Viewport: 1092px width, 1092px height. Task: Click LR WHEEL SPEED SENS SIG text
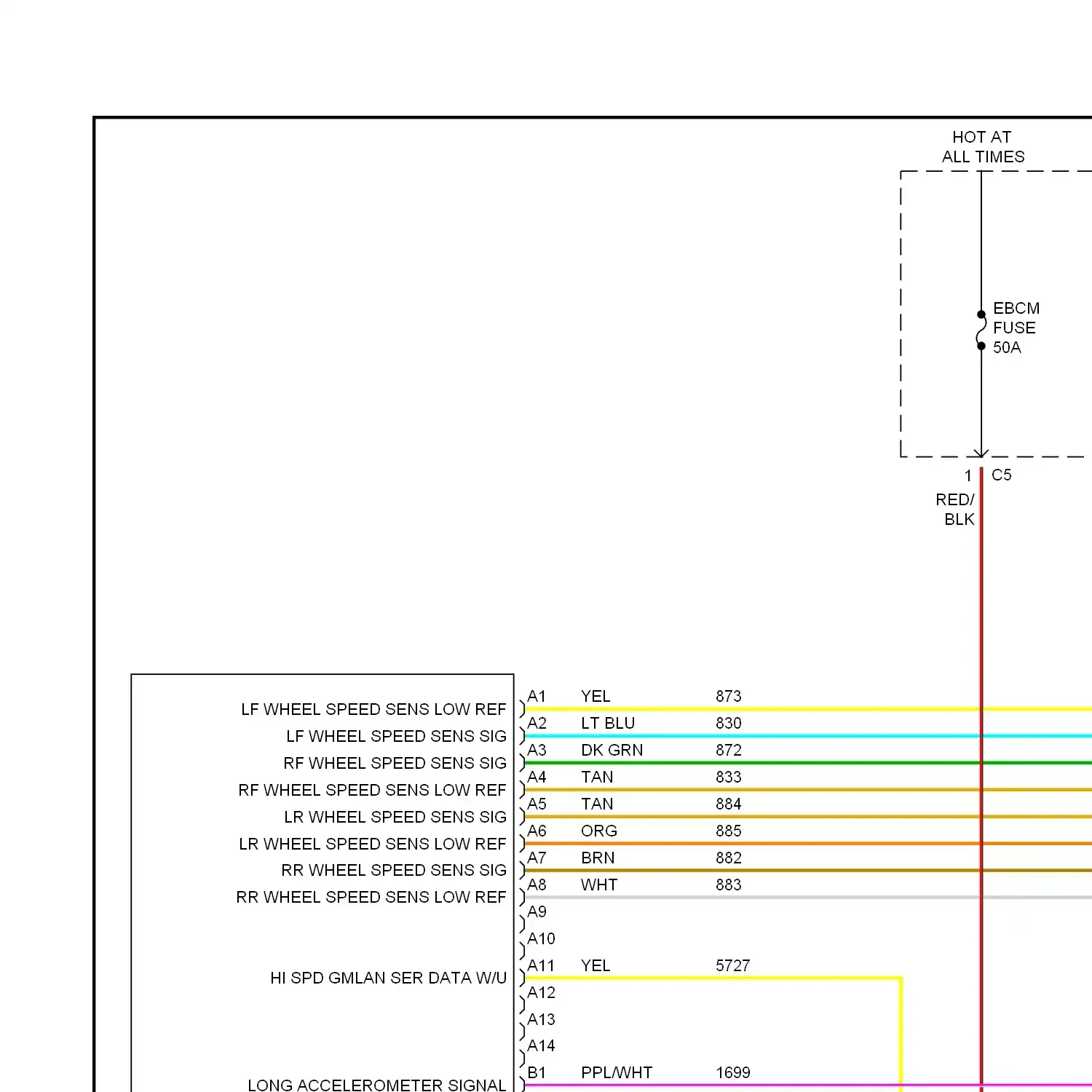(395, 817)
